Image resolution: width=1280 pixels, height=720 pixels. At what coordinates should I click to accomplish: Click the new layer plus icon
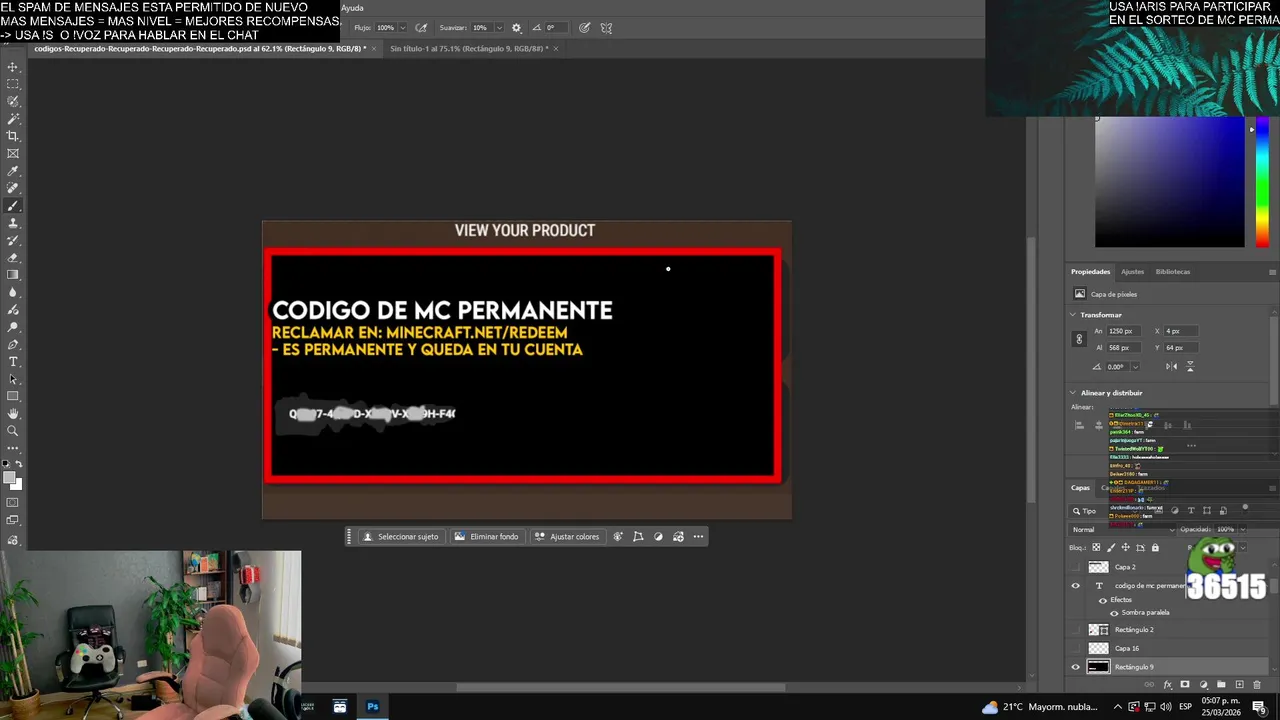[1239, 685]
